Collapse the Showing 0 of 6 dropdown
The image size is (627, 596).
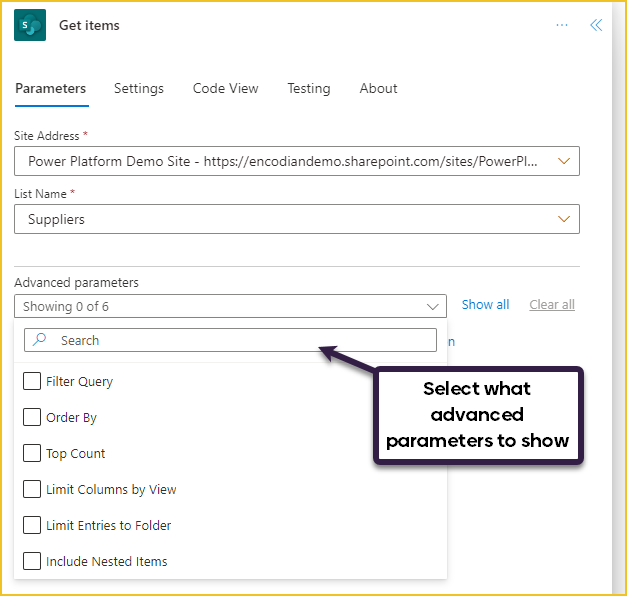230,306
